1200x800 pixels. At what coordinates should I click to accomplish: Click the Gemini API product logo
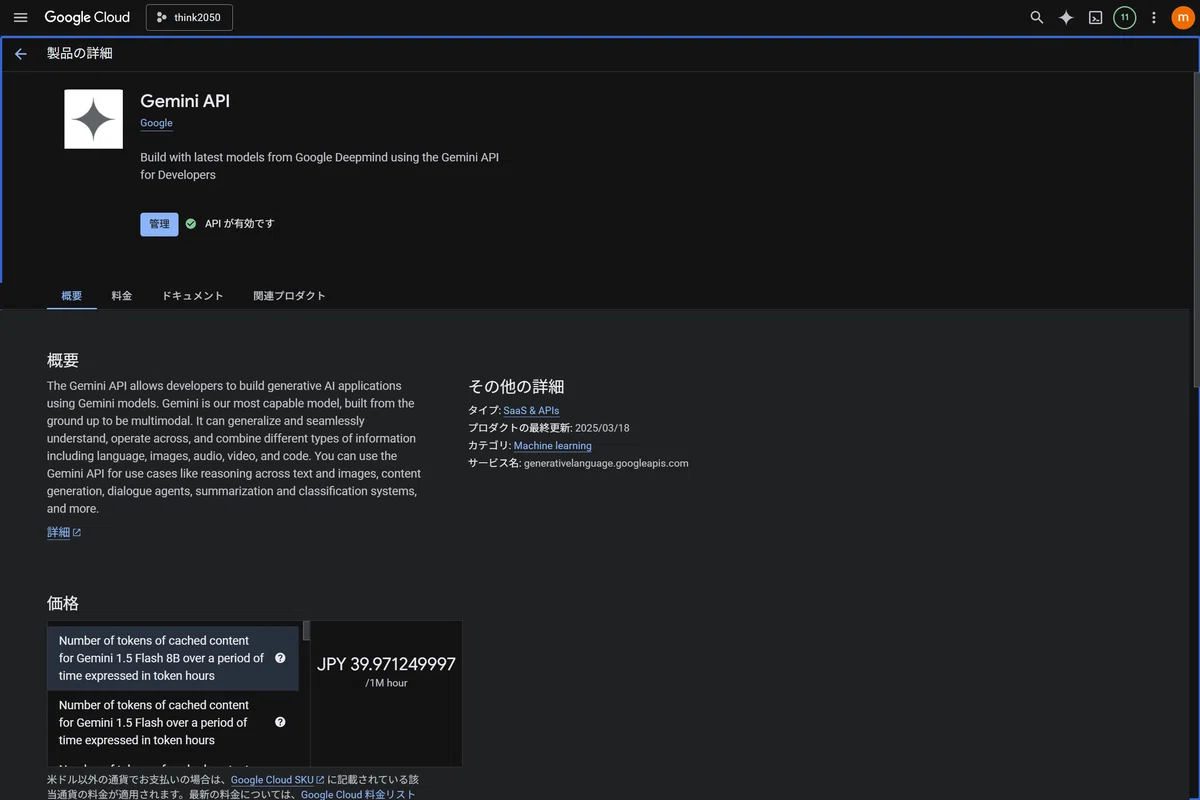(x=94, y=119)
